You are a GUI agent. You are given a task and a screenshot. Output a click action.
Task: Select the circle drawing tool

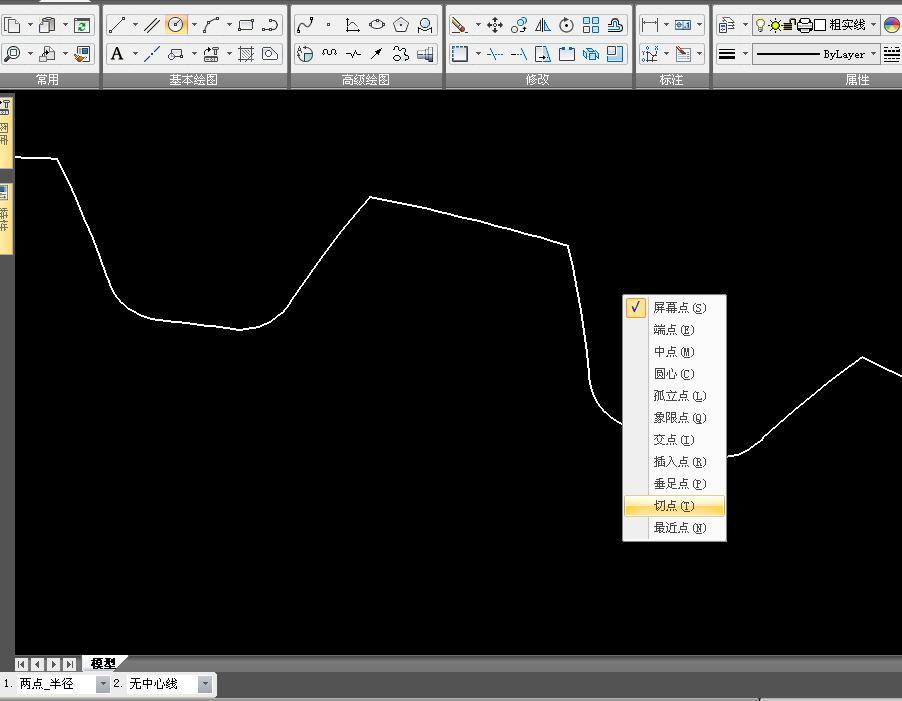[x=176, y=25]
